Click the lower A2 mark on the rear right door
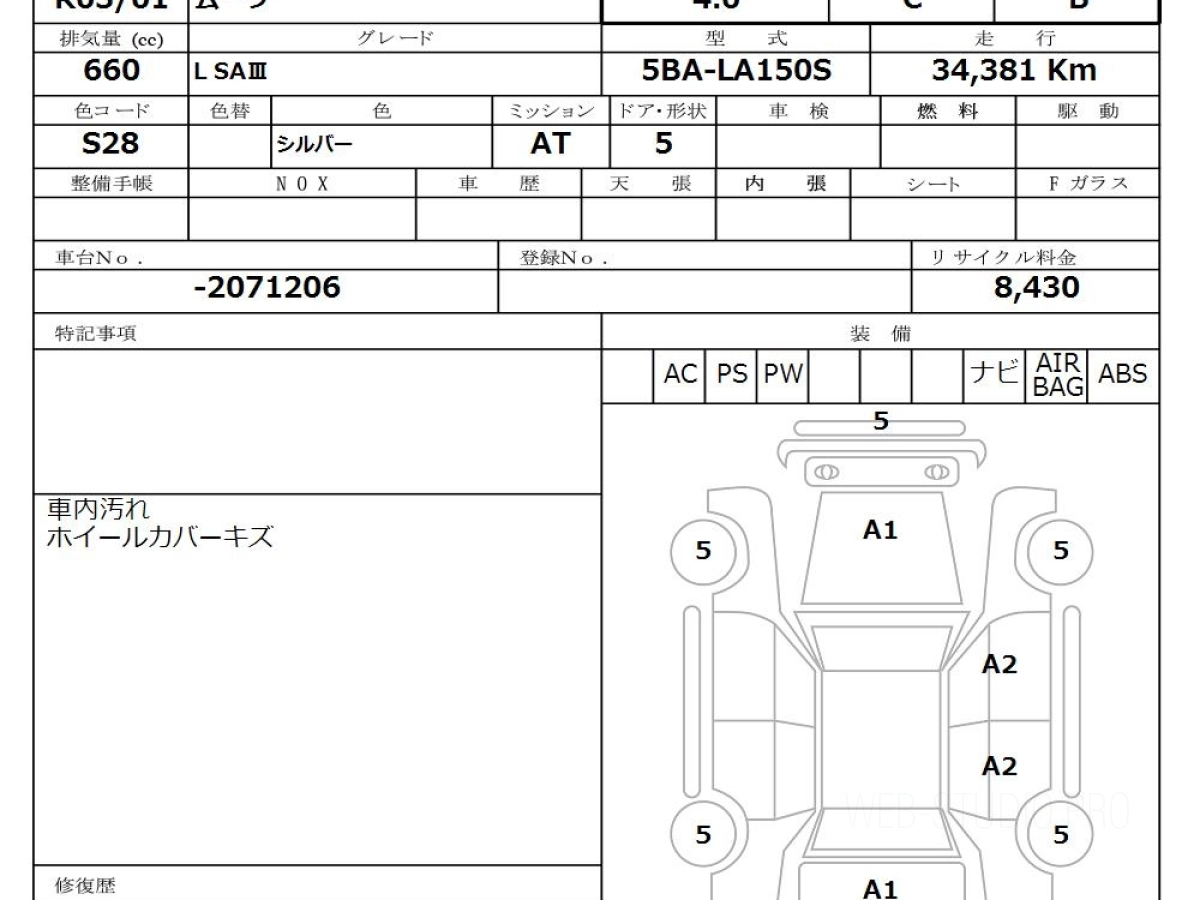The image size is (1200, 900). 999,766
